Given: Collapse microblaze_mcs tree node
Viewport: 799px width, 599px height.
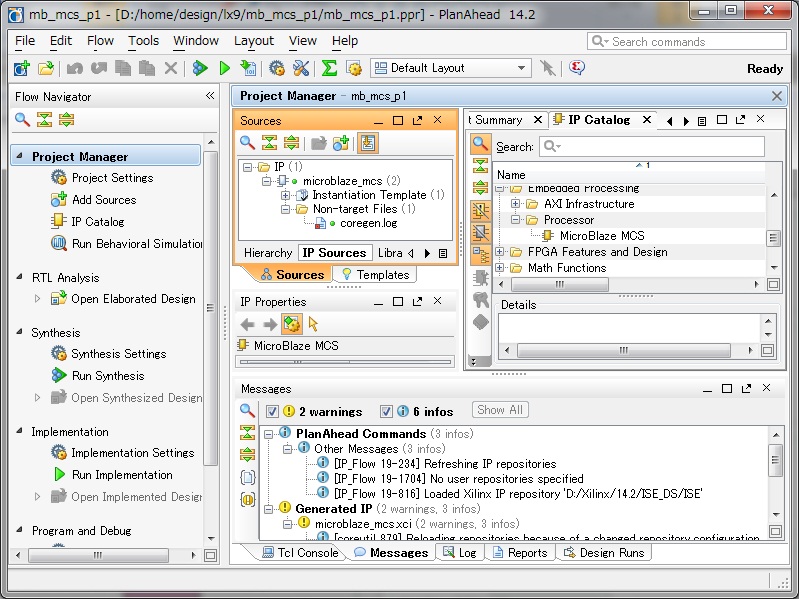Looking at the screenshot, I should (266, 181).
